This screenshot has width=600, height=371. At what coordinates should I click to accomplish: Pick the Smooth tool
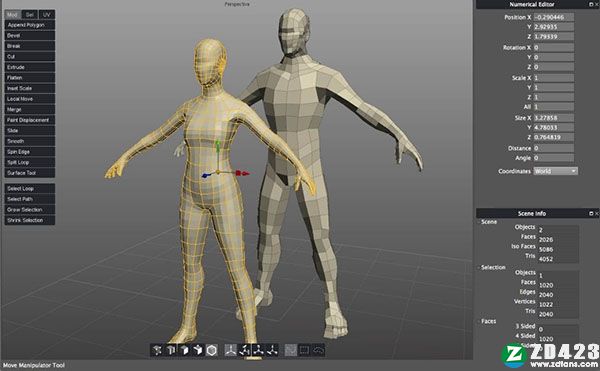pos(30,141)
